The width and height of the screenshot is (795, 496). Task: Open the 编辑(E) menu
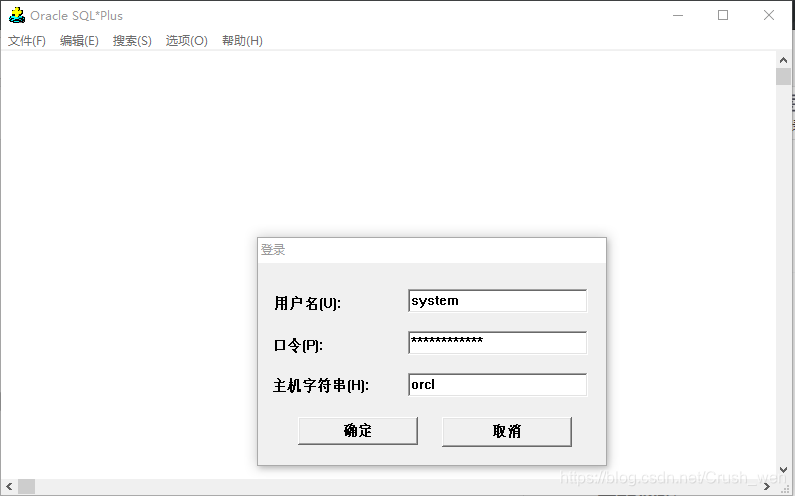pyautogui.click(x=79, y=41)
